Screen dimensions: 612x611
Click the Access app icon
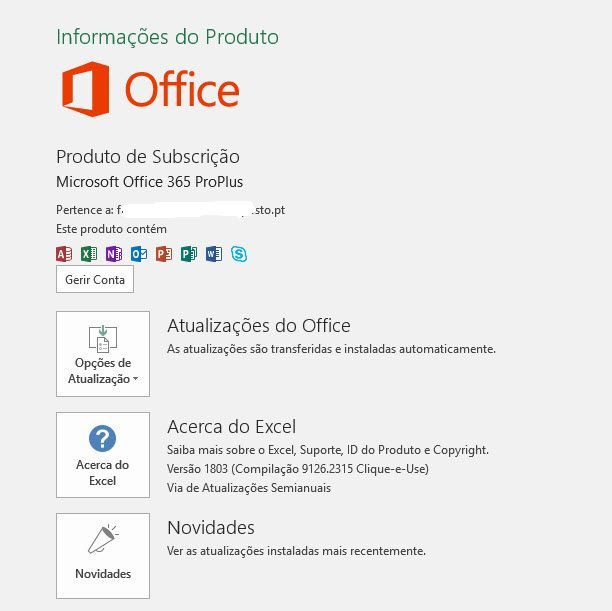[64, 254]
